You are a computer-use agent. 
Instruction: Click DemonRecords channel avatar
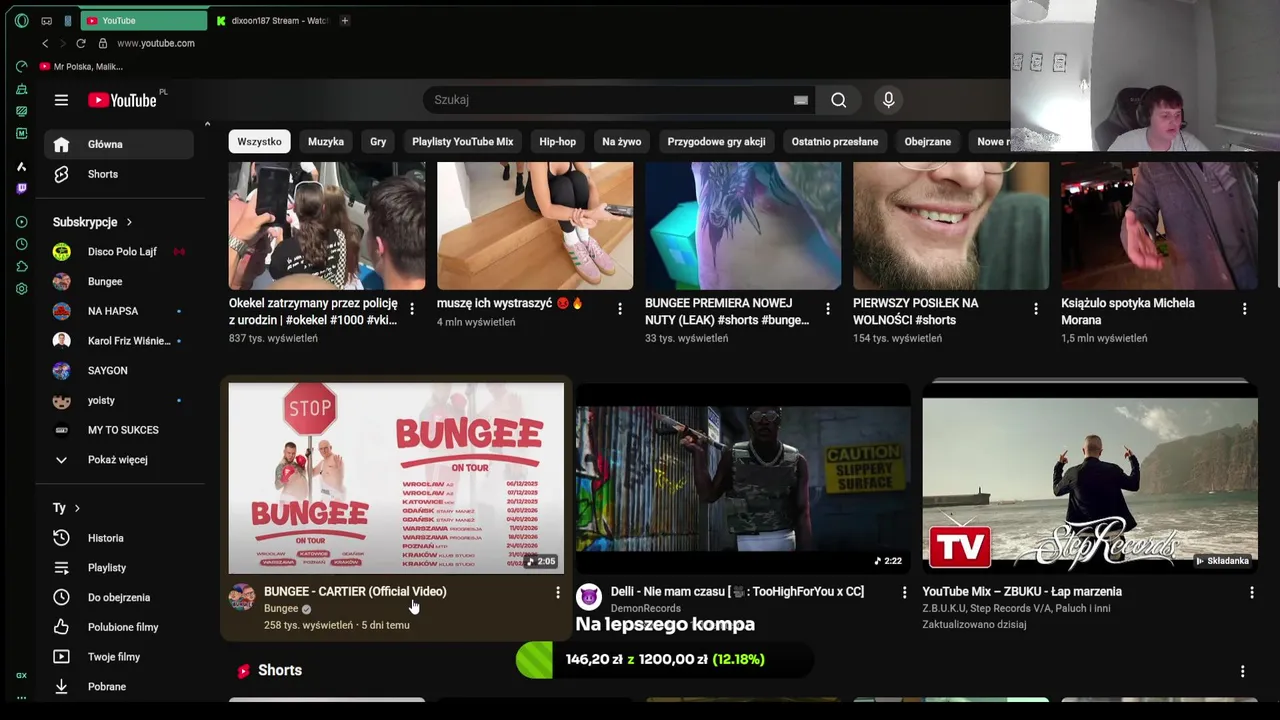click(x=589, y=597)
